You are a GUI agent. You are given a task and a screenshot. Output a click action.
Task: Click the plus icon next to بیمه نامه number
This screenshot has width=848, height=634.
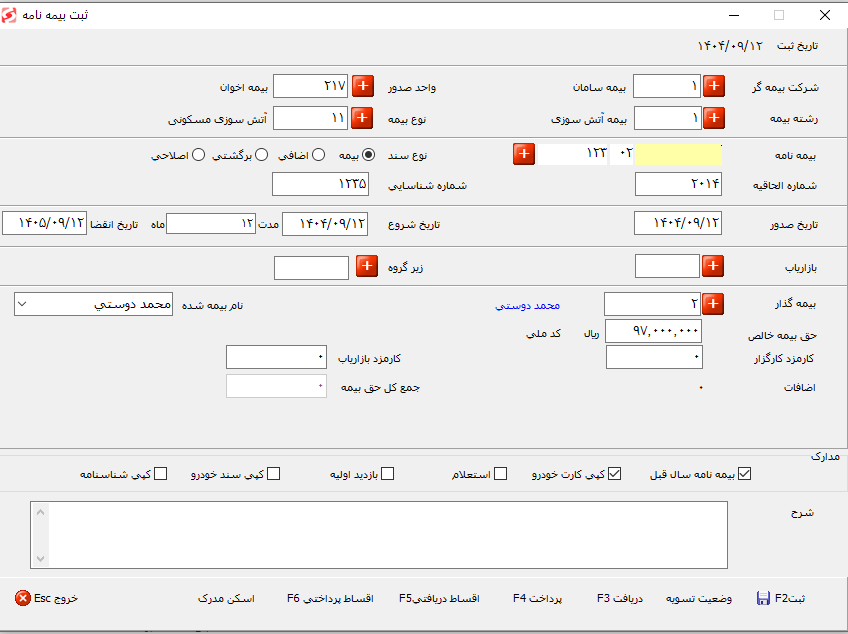tap(524, 154)
